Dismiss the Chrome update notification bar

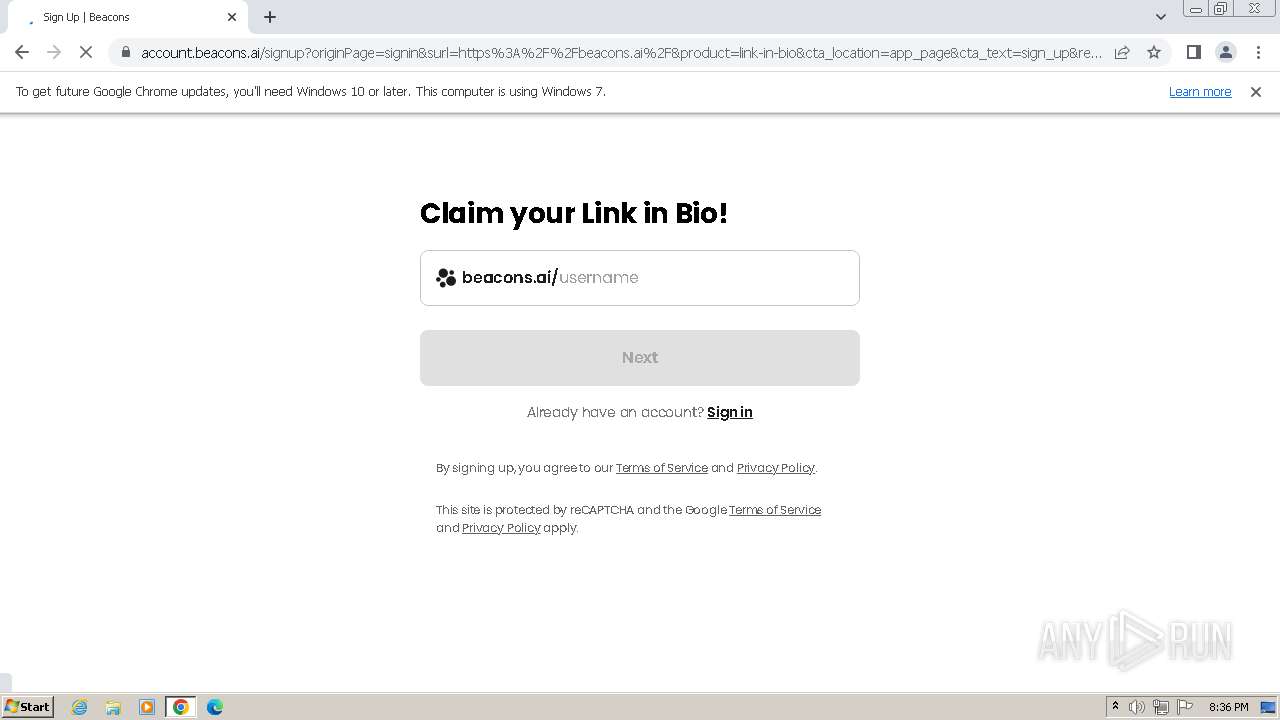pyautogui.click(x=1256, y=92)
